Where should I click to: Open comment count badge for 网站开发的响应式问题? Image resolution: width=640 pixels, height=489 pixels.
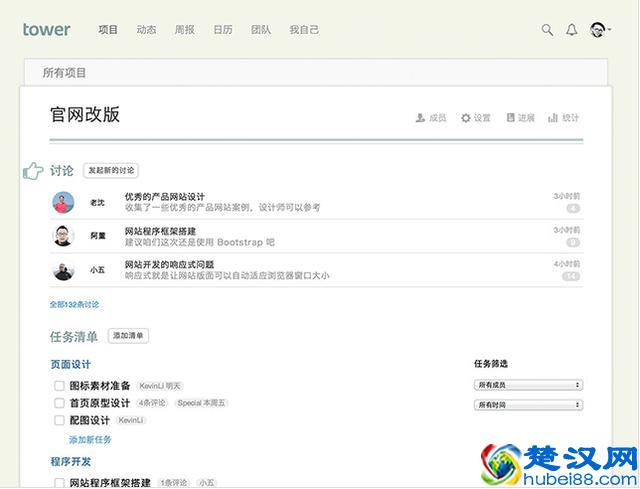[x=571, y=276]
